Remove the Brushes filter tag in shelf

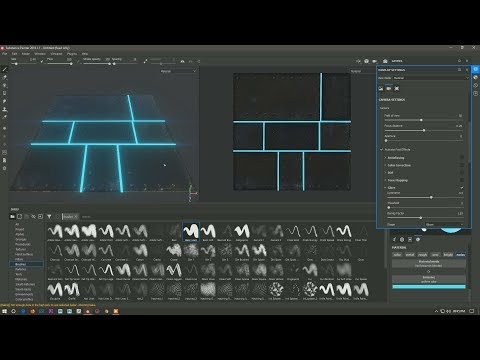(x=76, y=217)
